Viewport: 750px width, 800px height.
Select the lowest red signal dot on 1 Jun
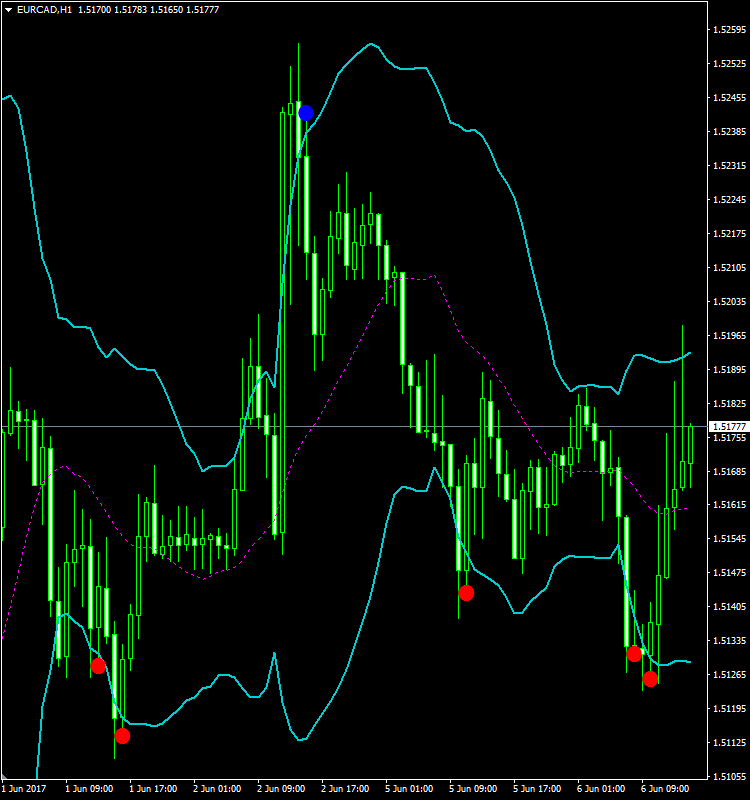pos(122,736)
